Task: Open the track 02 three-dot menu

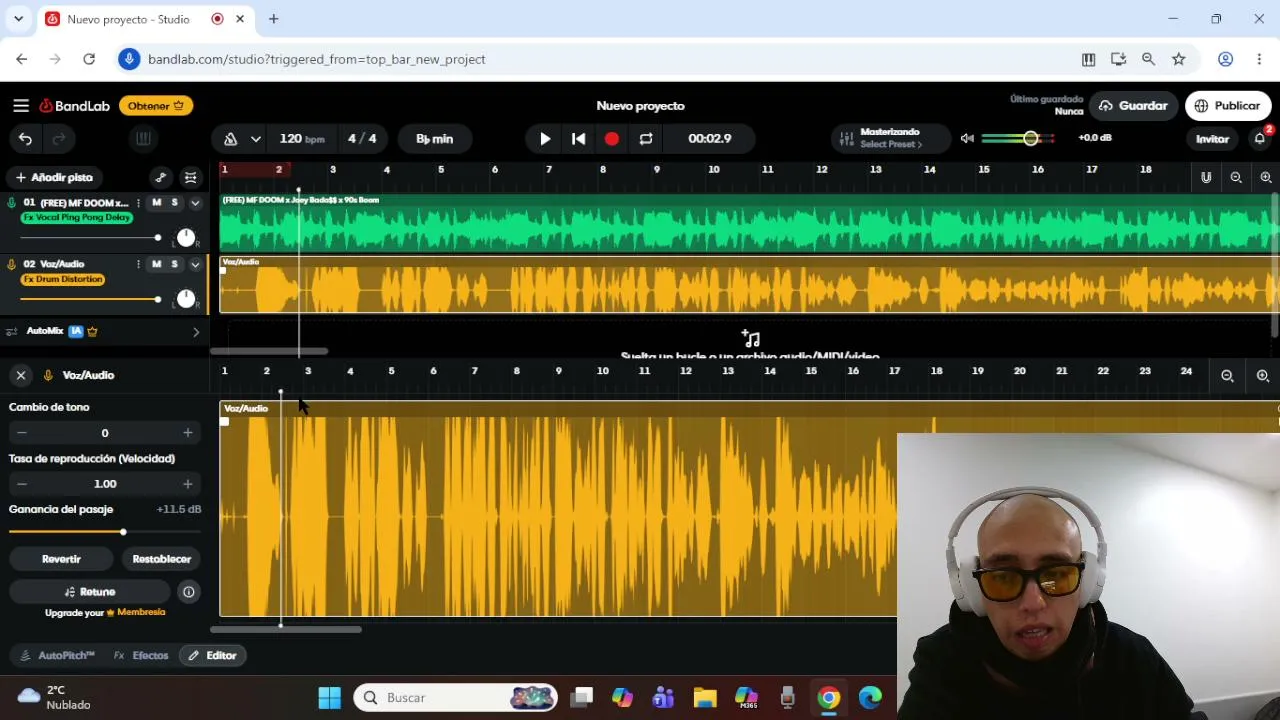Action: tap(138, 264)
